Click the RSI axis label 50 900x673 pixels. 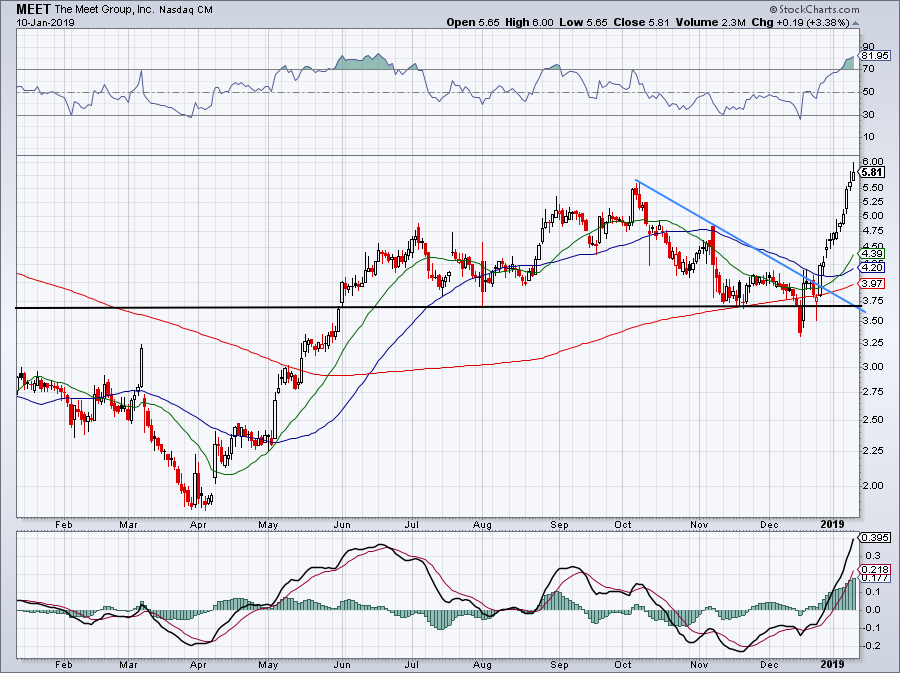point(869,92)
